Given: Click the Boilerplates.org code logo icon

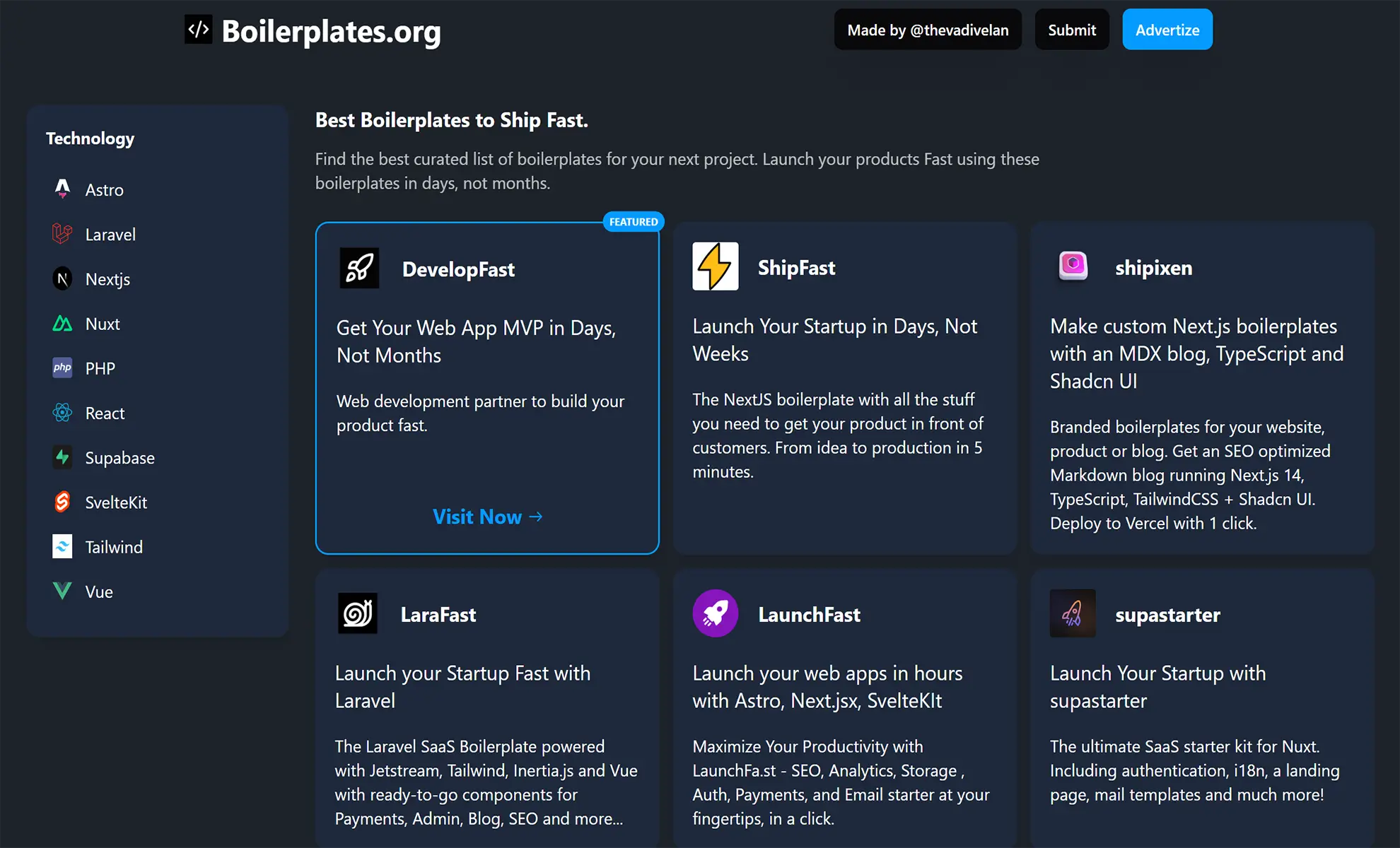Looking at the screenshot, I should pyautogui.click(x=198, y=30).
